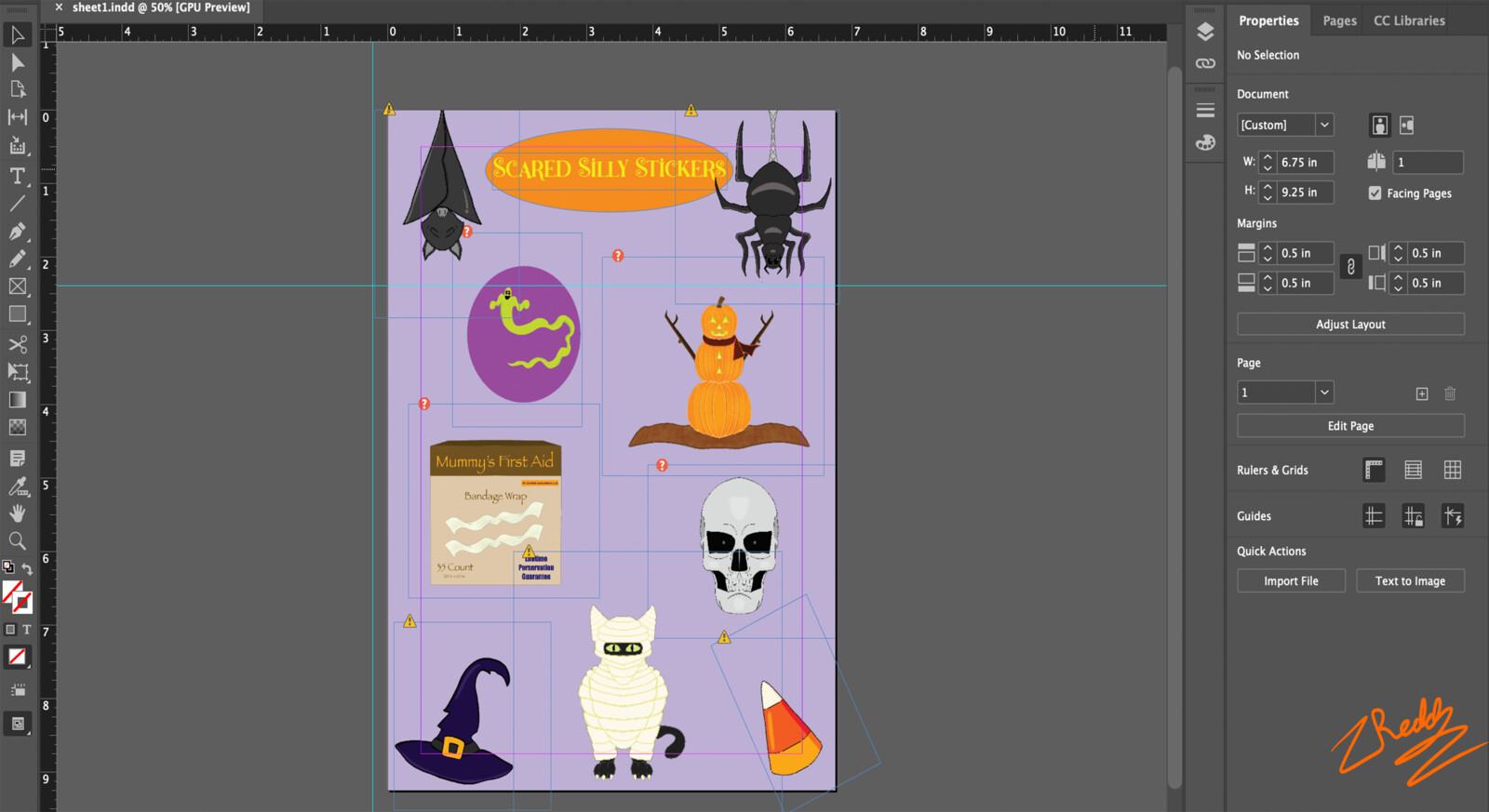The image size is (1489, 812).
Task: Select the Page tool
Action: pos(18,89)
